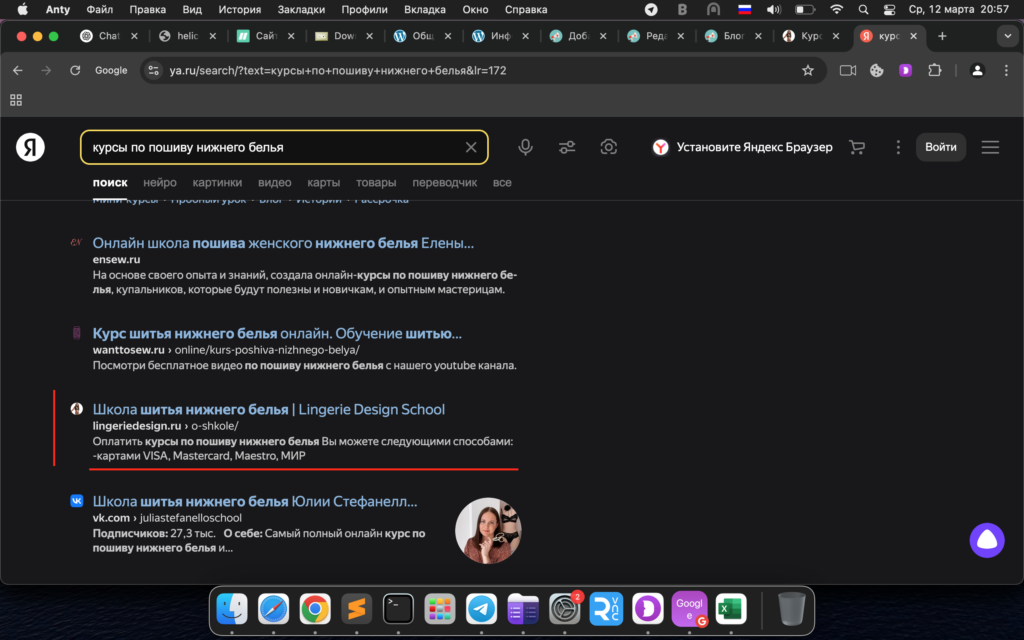This screenshot has width=1024, height=640.
Task: Clear the search query with the X
Action: 471,148
